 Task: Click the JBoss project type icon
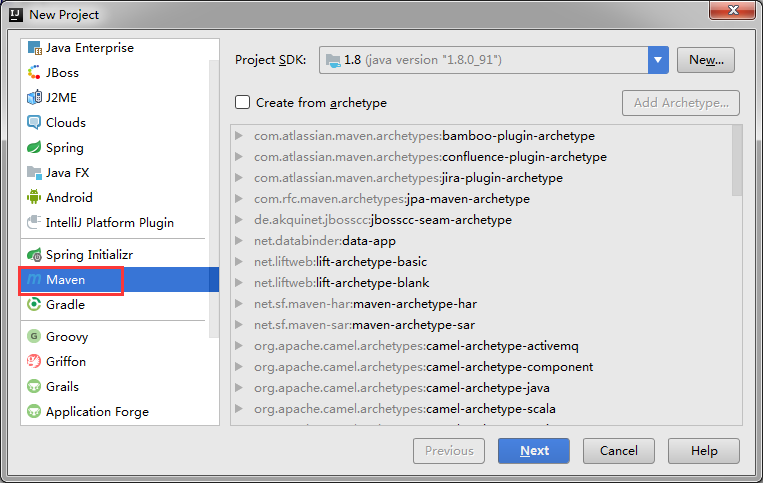(34, 72)
